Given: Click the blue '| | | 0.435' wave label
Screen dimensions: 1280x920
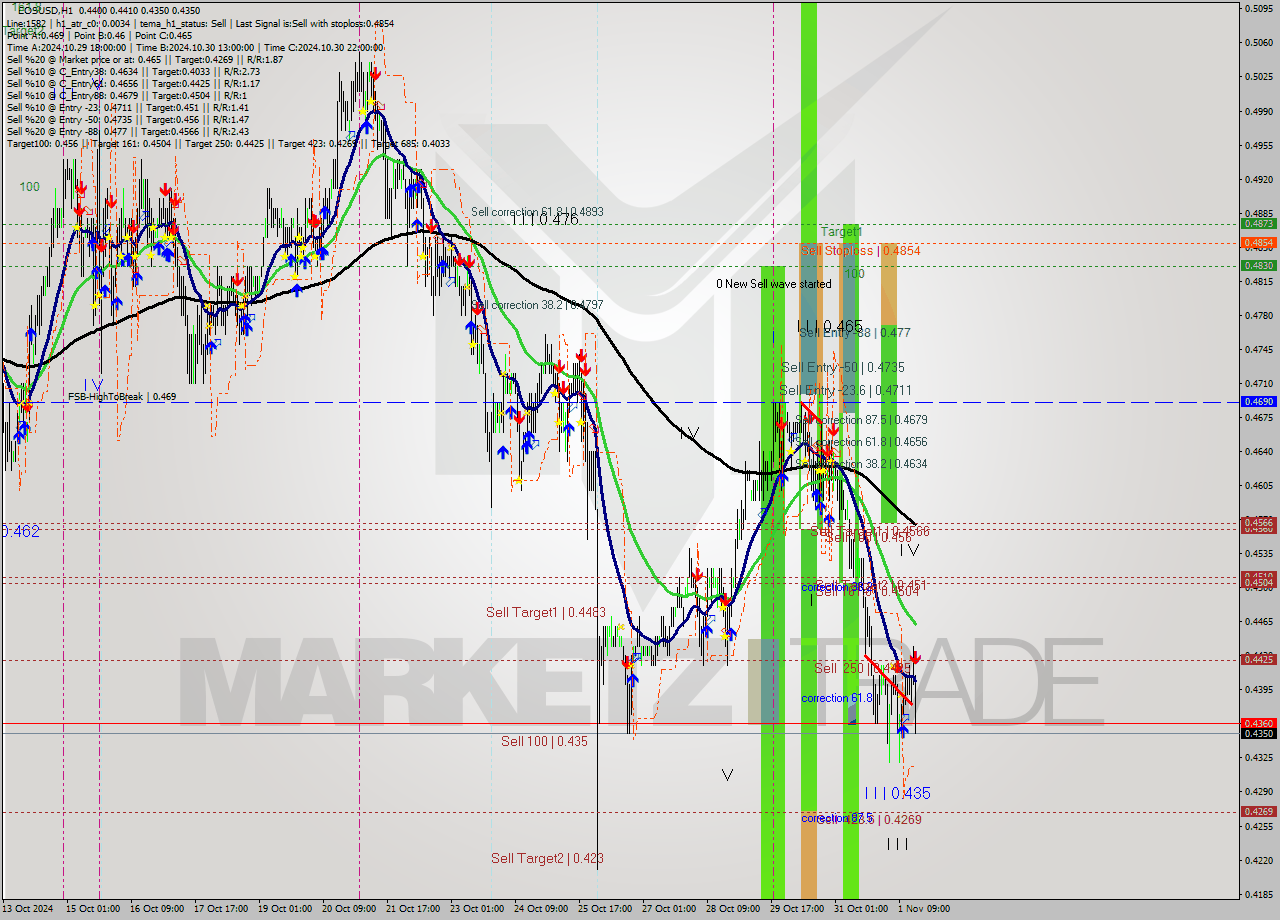Looking at the screenshot, I should (x=898, y=793).
